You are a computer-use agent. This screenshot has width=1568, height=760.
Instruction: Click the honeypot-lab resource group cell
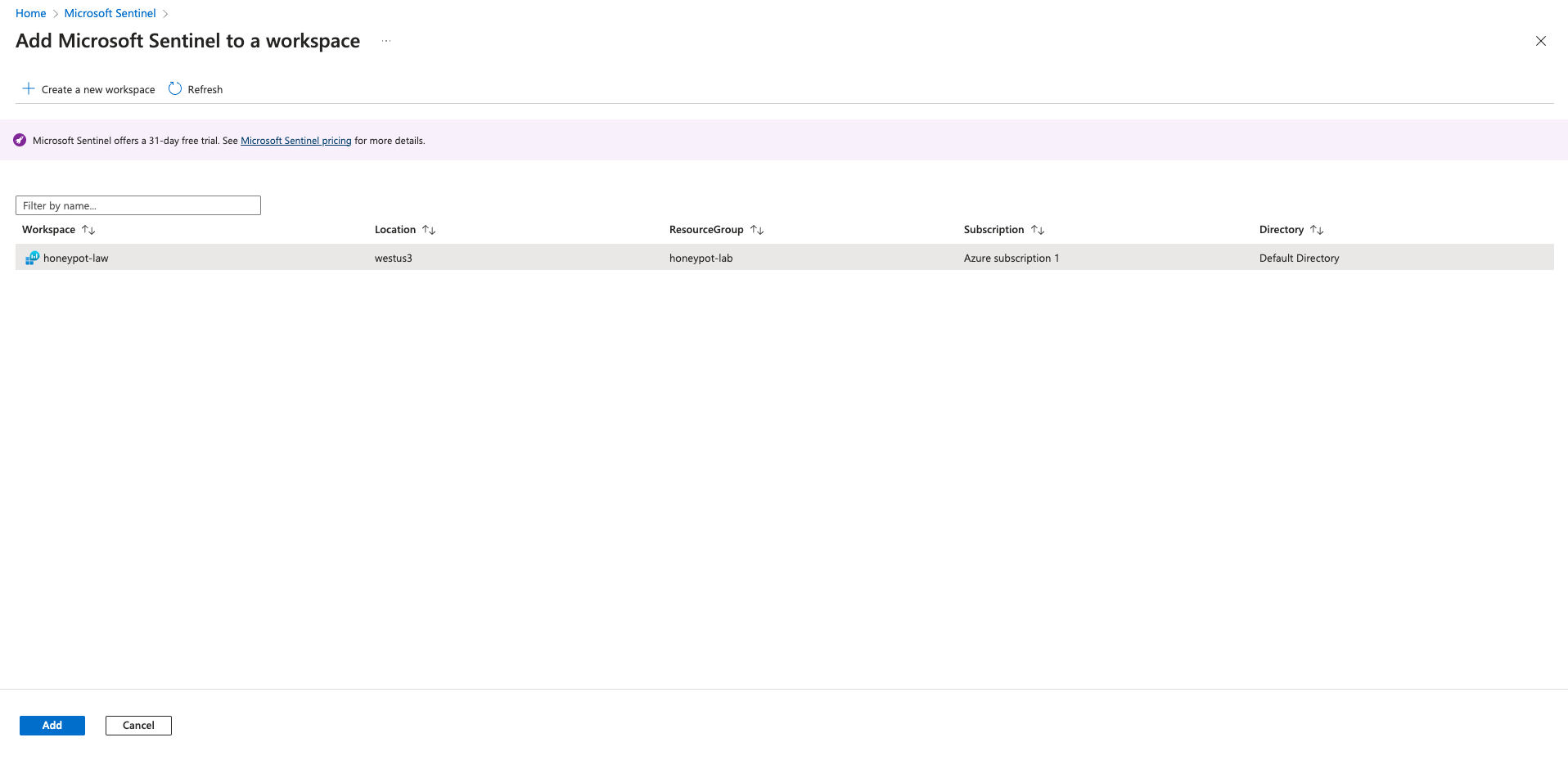point(701,258)
